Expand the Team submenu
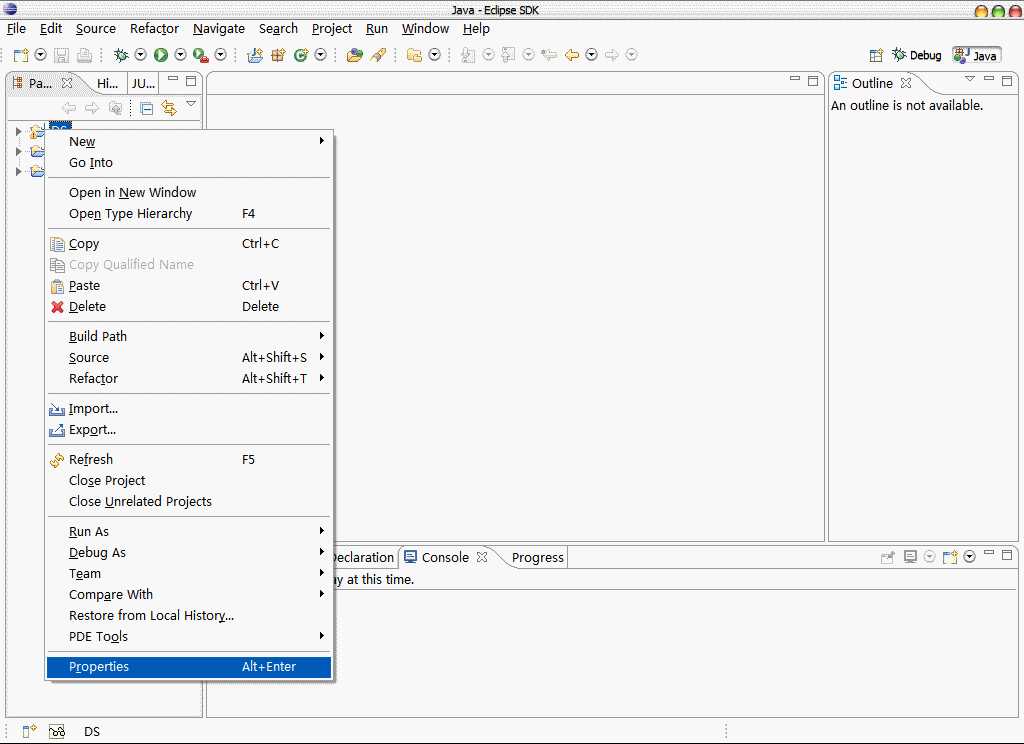This screenshot has height=744, width=1024. coord(189,574)
